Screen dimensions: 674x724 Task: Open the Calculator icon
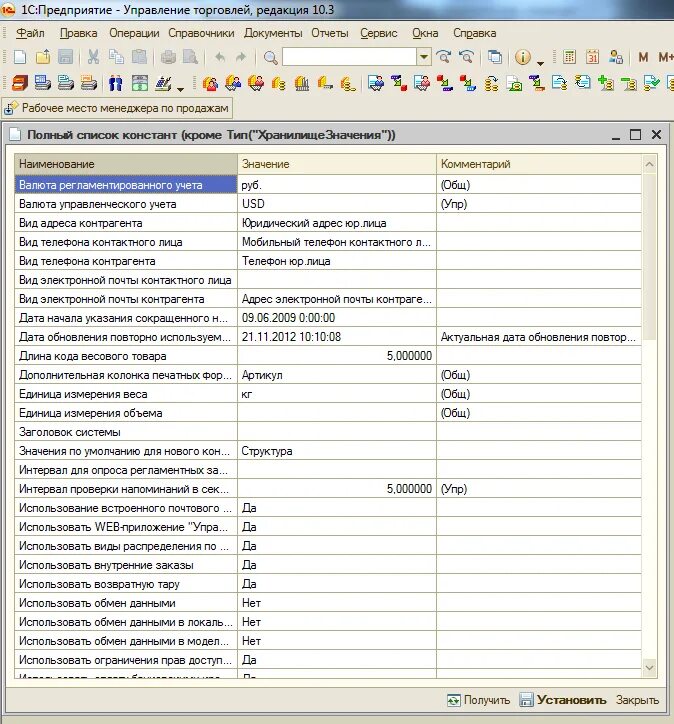pyautogui.click(x=570, y=57)
